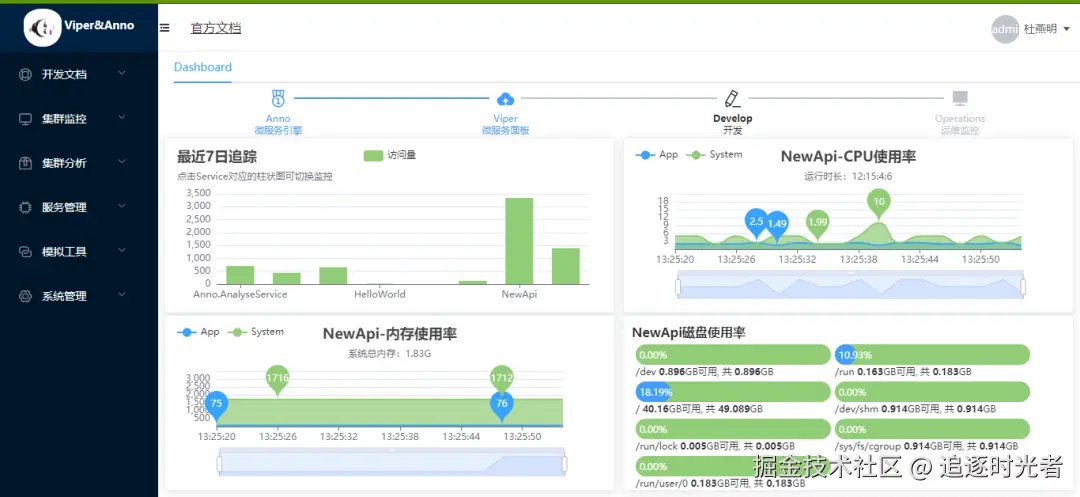Select the Operations monitor step icon
This screenshot has height=497, width=1080.
(960, 98)
